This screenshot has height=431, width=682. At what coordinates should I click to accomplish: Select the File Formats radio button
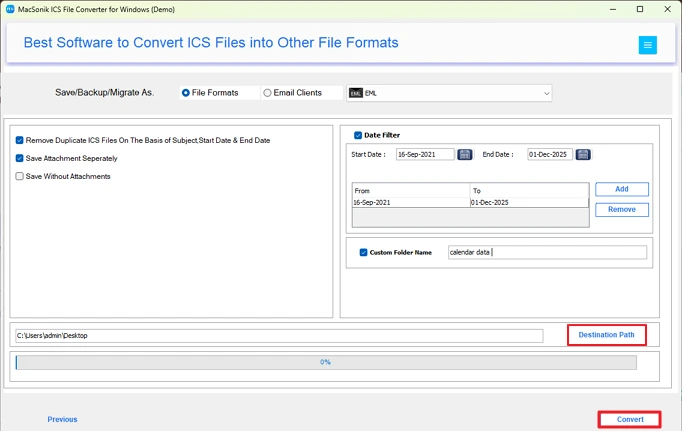(x=186, y=93)
